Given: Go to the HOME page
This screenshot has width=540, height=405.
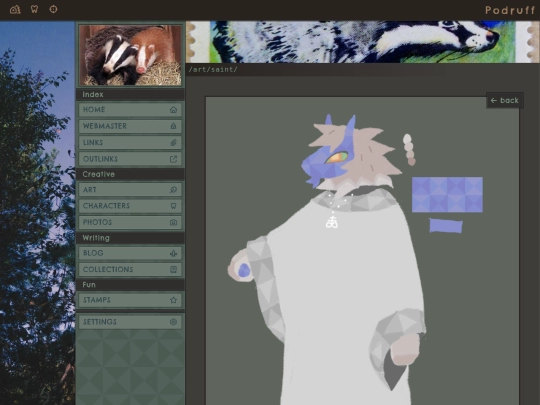Looking at the screenshot, I should click(x=130, y=110).
